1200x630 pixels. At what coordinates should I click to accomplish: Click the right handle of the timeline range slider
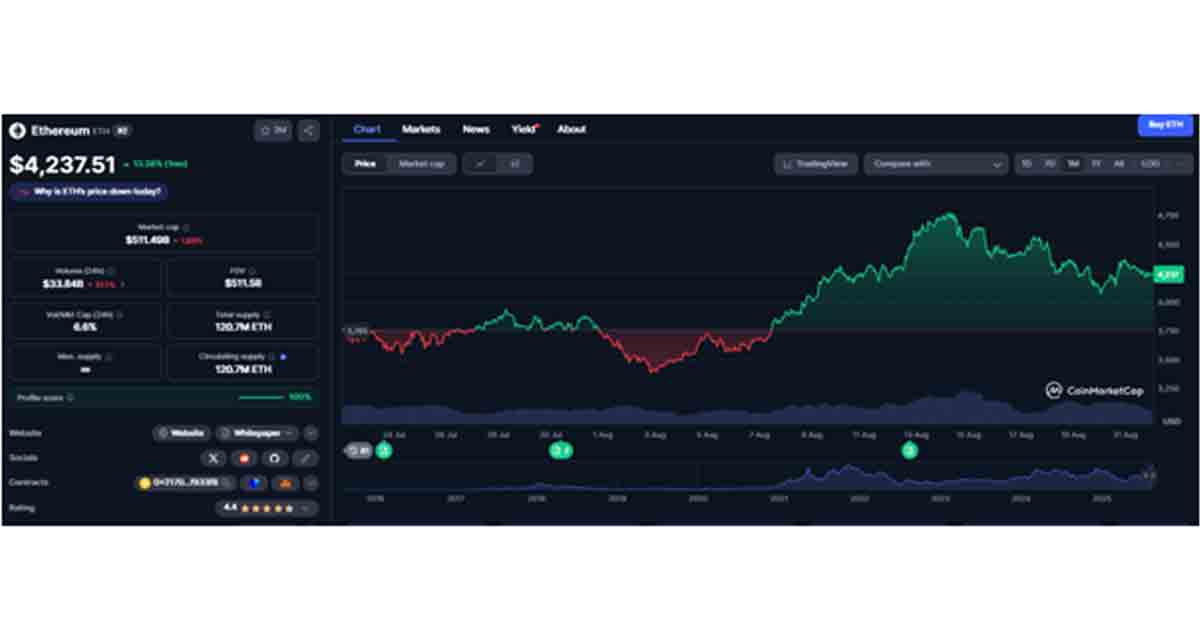coord(1149,476)
